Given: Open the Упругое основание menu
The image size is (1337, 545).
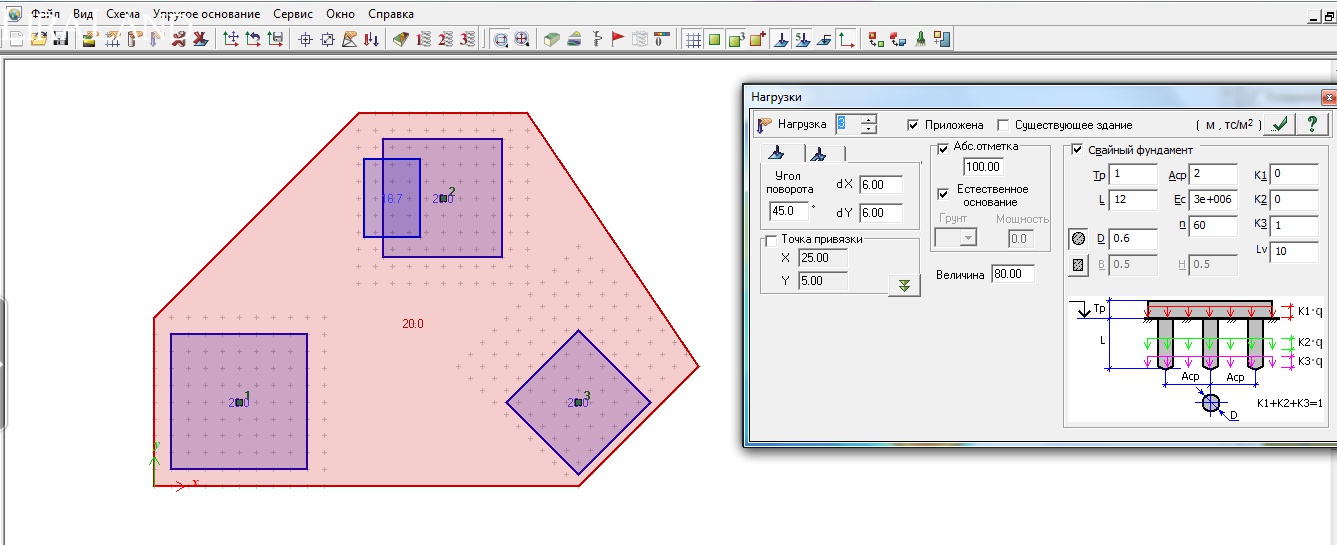Looking at the screenshot, I should [x=206, y=14].
